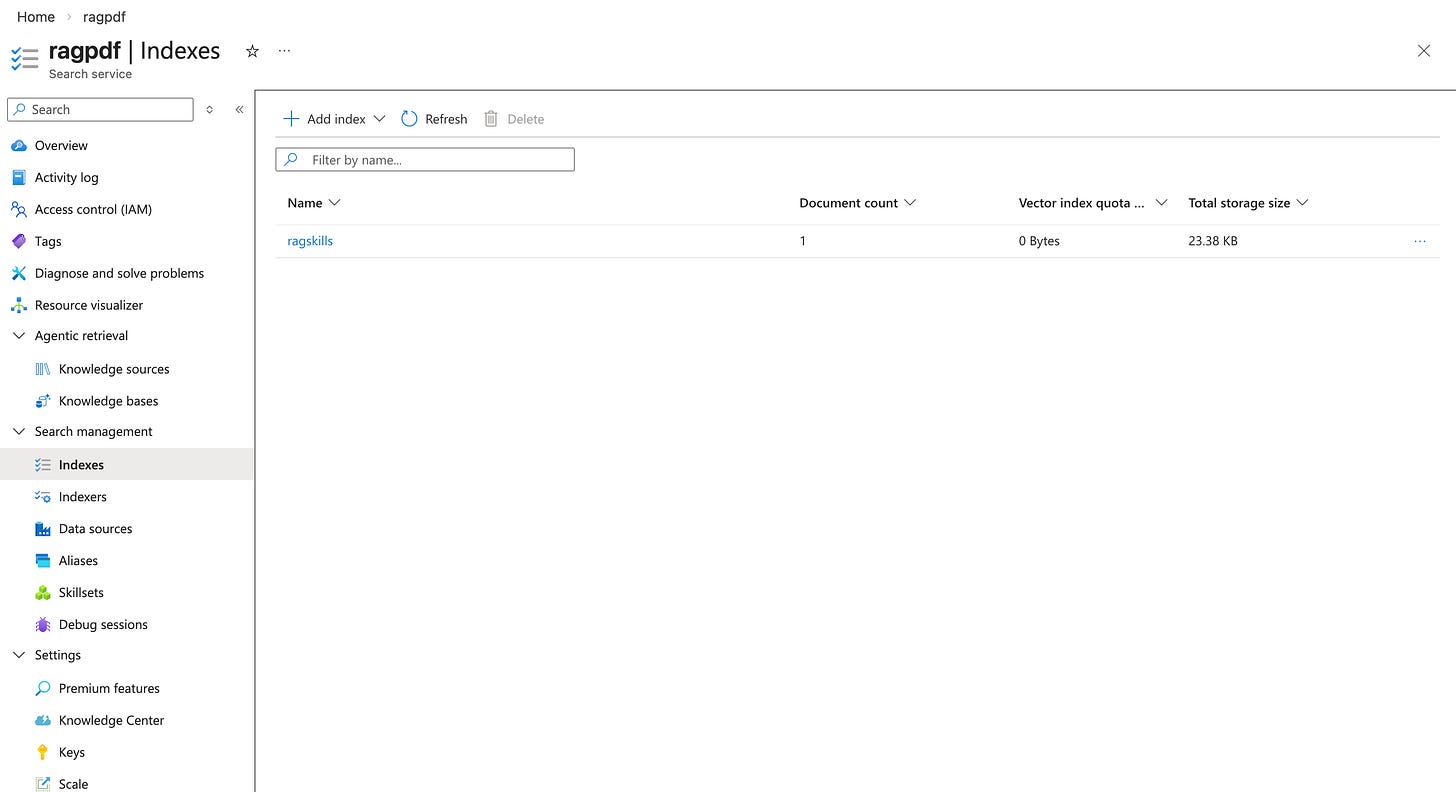The height and width of the screenshot is (792, 1456).
Task: Click the Delete button
Action: point(514,119)
